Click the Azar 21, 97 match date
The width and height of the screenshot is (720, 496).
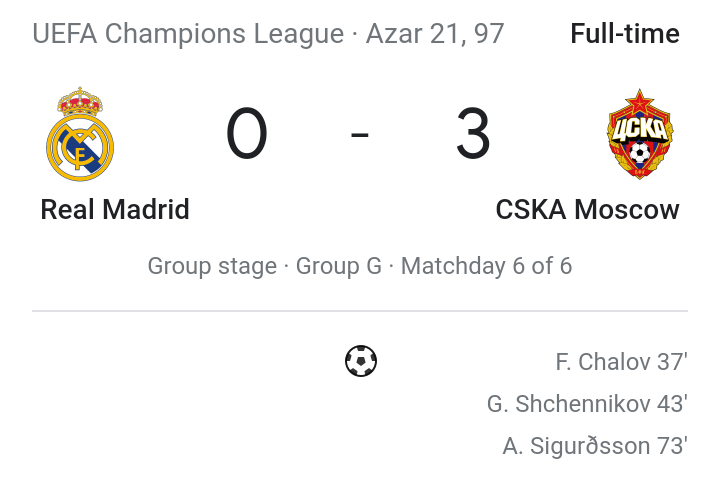(x=435, y=34)
